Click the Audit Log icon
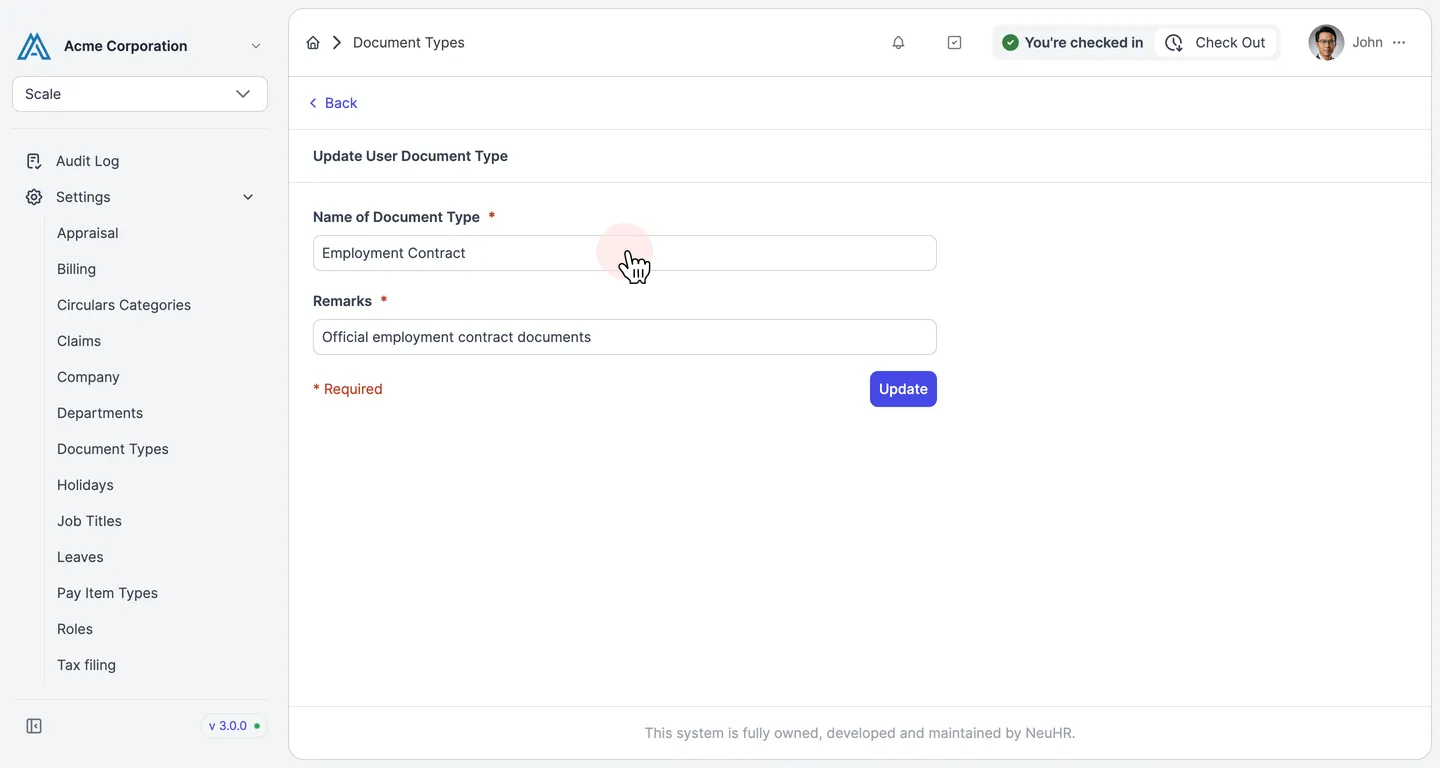 [34, 161]
